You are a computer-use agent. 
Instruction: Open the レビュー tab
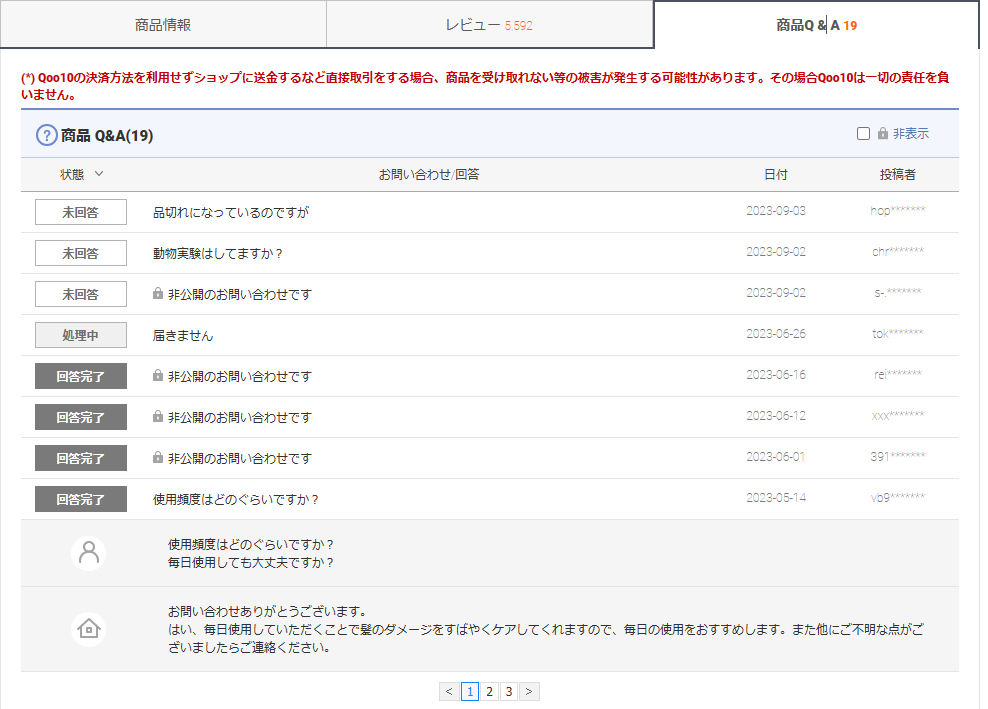488,25
